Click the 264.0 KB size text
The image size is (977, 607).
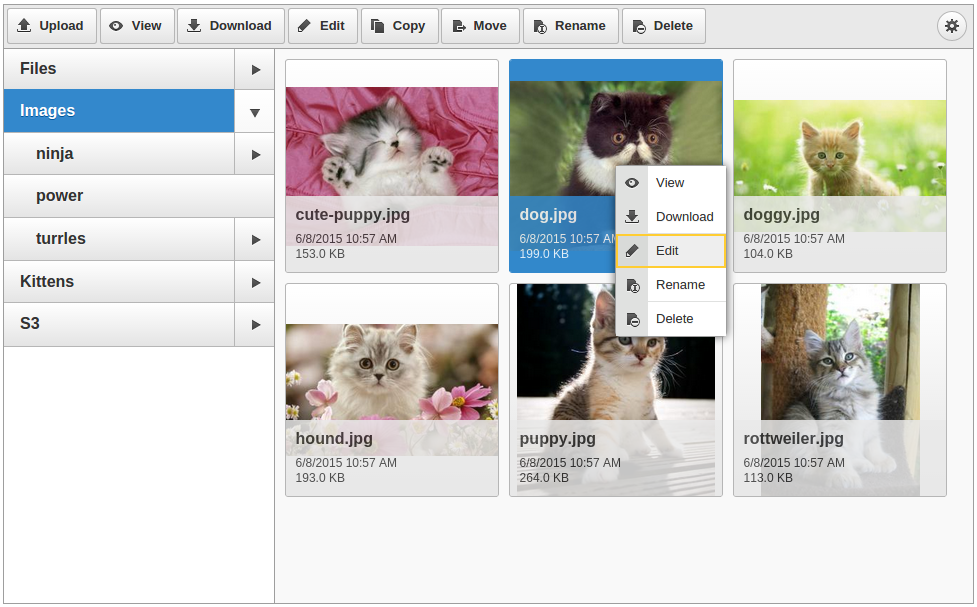543,478
